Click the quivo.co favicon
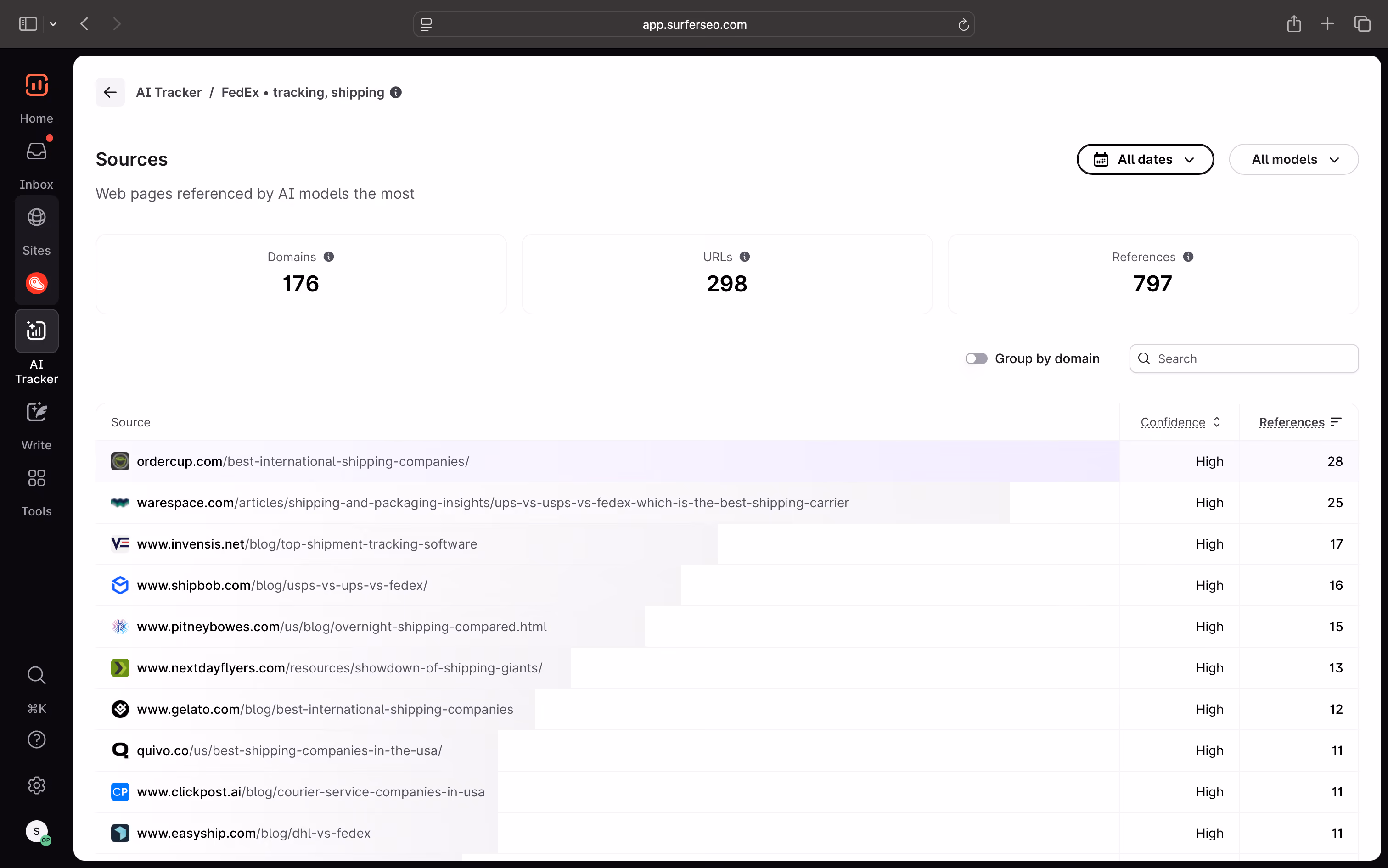Screen dimensions: 1388x868 pos(120,750)
